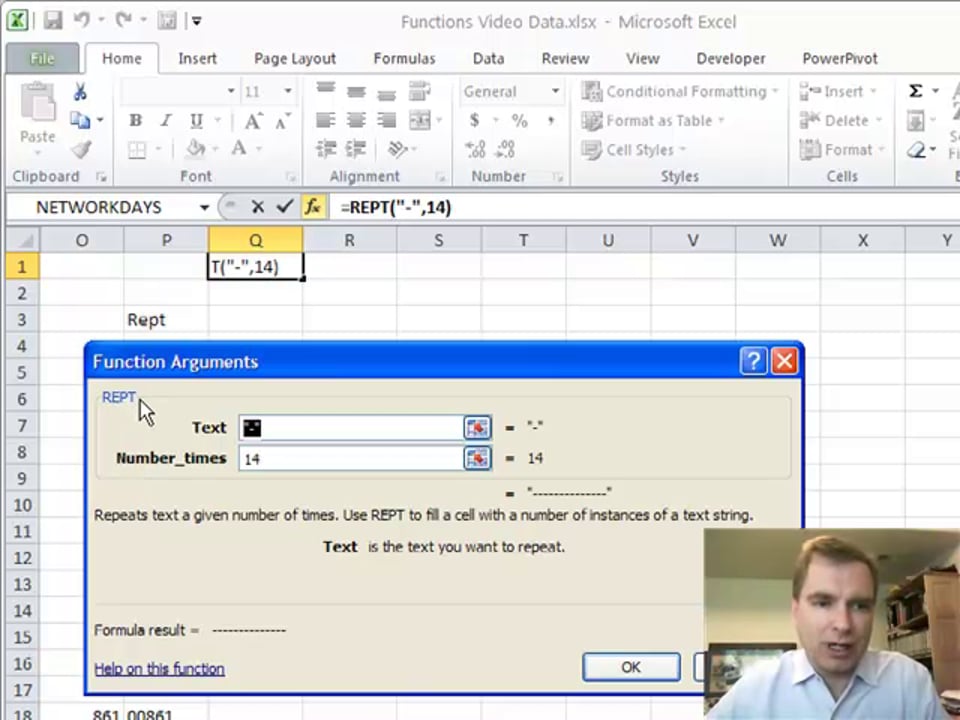This screenshot has width=960, height=720.
Task: Open Format as Table gallery
Action: pyautogui.click(x=653, y=121)
